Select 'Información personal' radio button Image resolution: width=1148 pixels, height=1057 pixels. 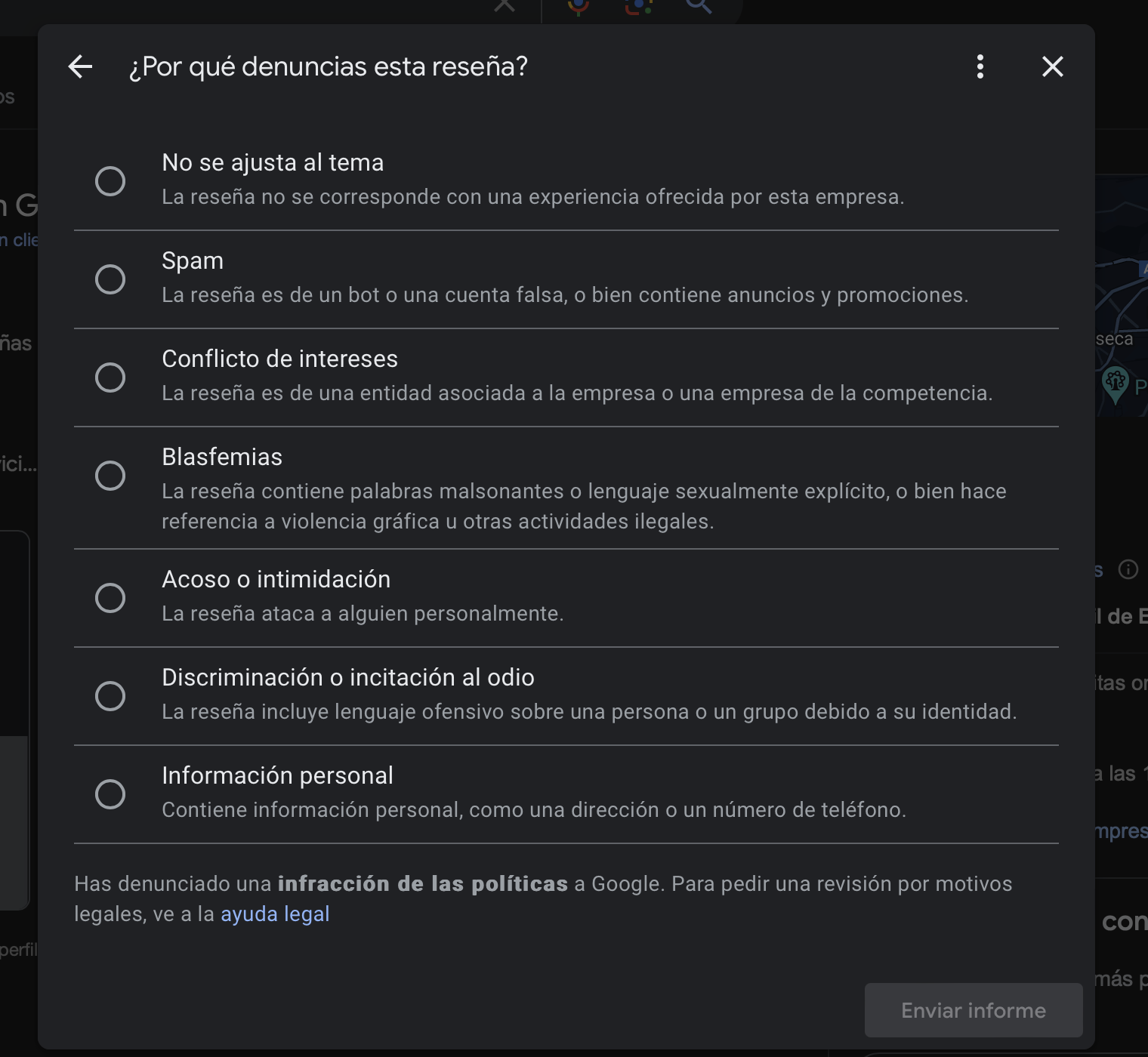(x=110, y=794)
